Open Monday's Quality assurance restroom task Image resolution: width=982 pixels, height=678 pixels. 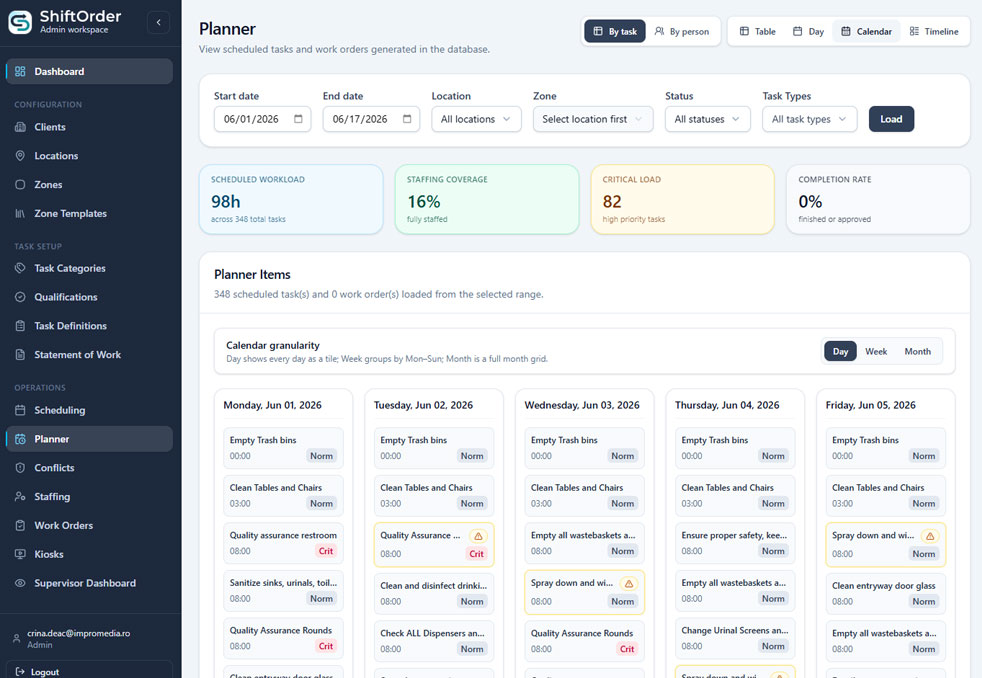[x=283, y=543]
